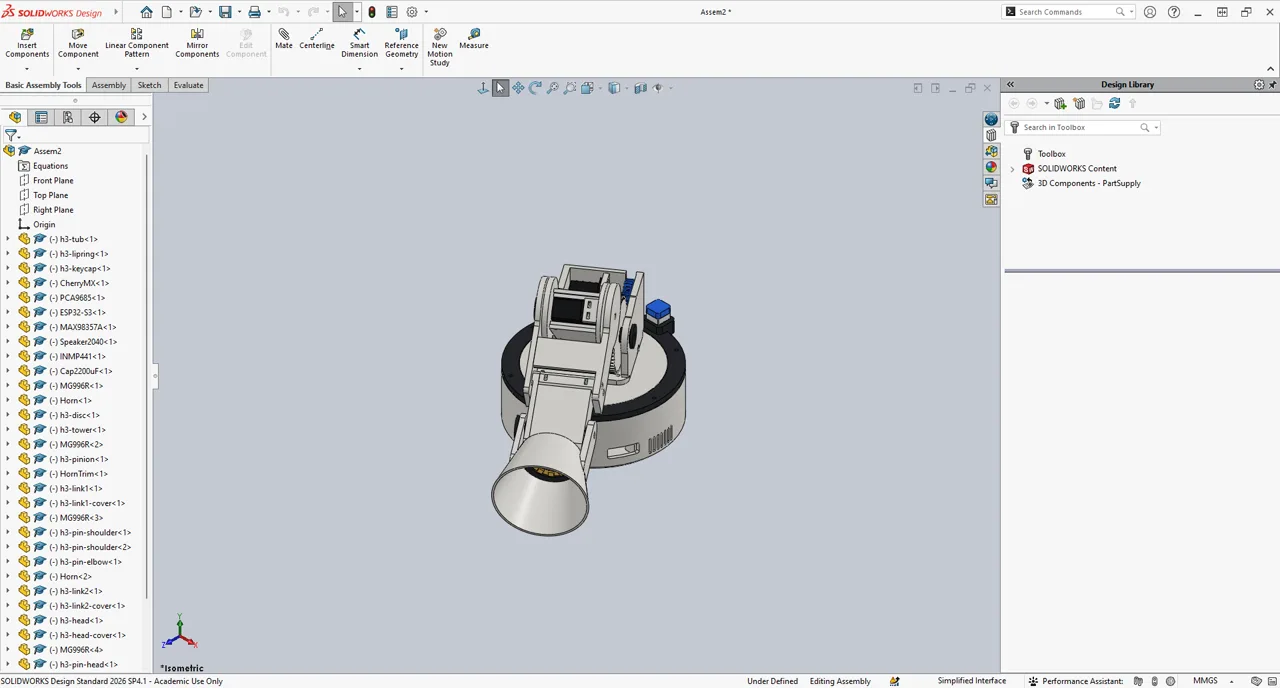1280x688 pixels.
Task: Switch to the Assembly ribbon tab
Action: [x=109, y=85]
